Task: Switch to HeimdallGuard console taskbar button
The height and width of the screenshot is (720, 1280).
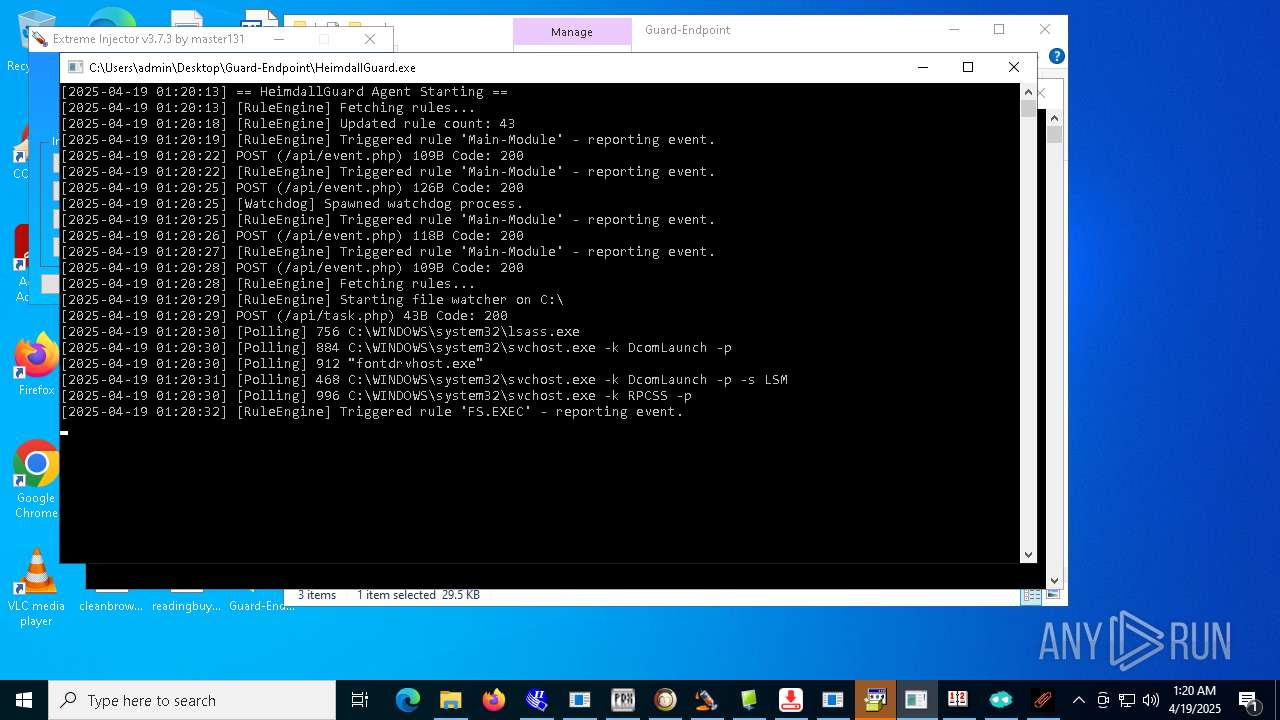Action: [x=916, y=700]
